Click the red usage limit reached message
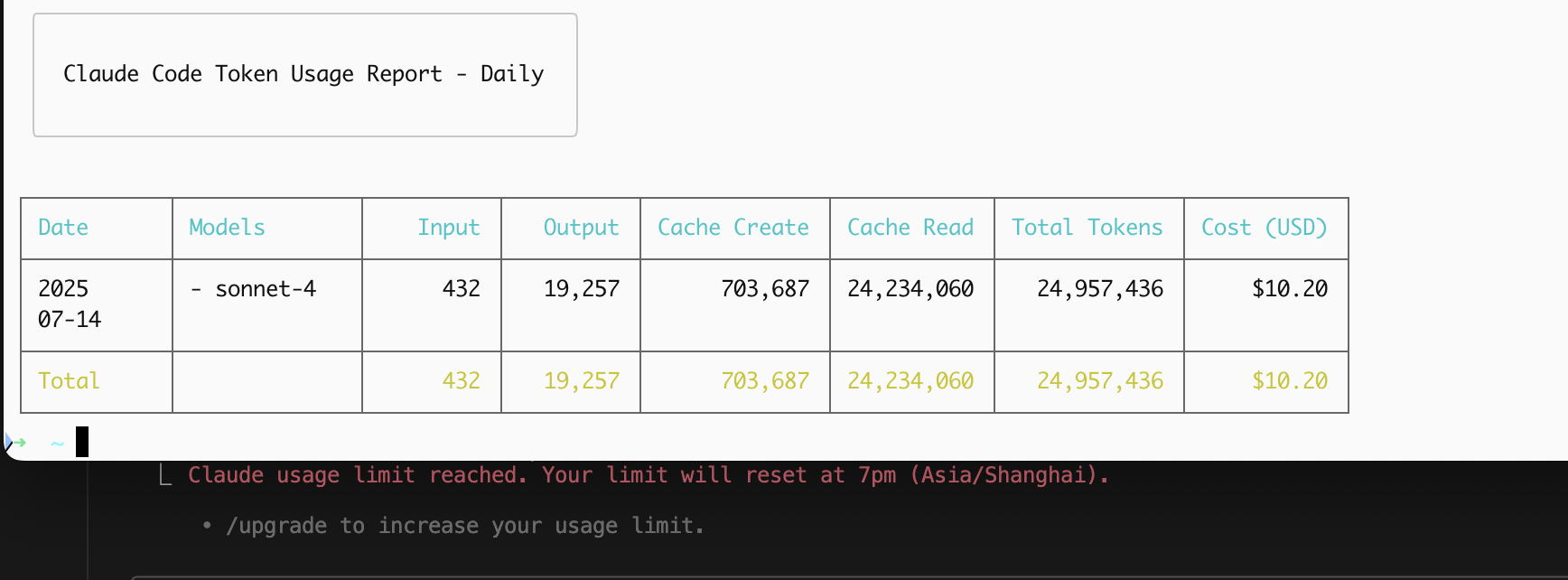The image size is (1568, 580). click(648, 475)
